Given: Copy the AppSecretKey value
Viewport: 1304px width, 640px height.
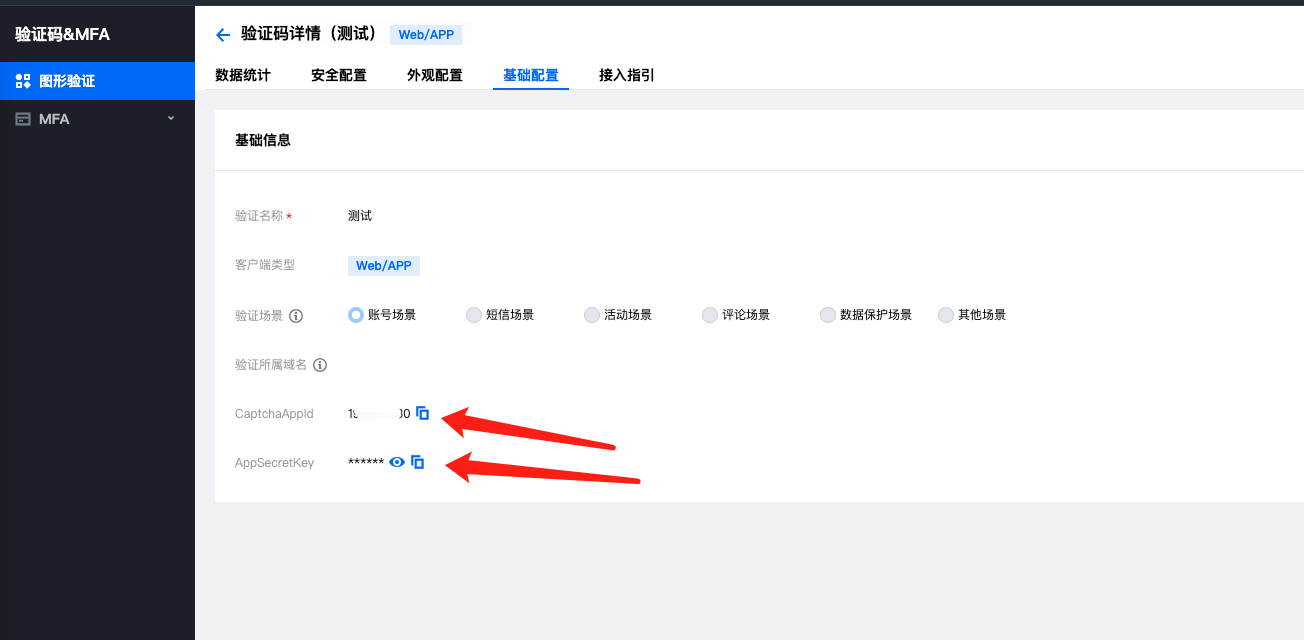Looking at the screenshot, I should [418, 462].
